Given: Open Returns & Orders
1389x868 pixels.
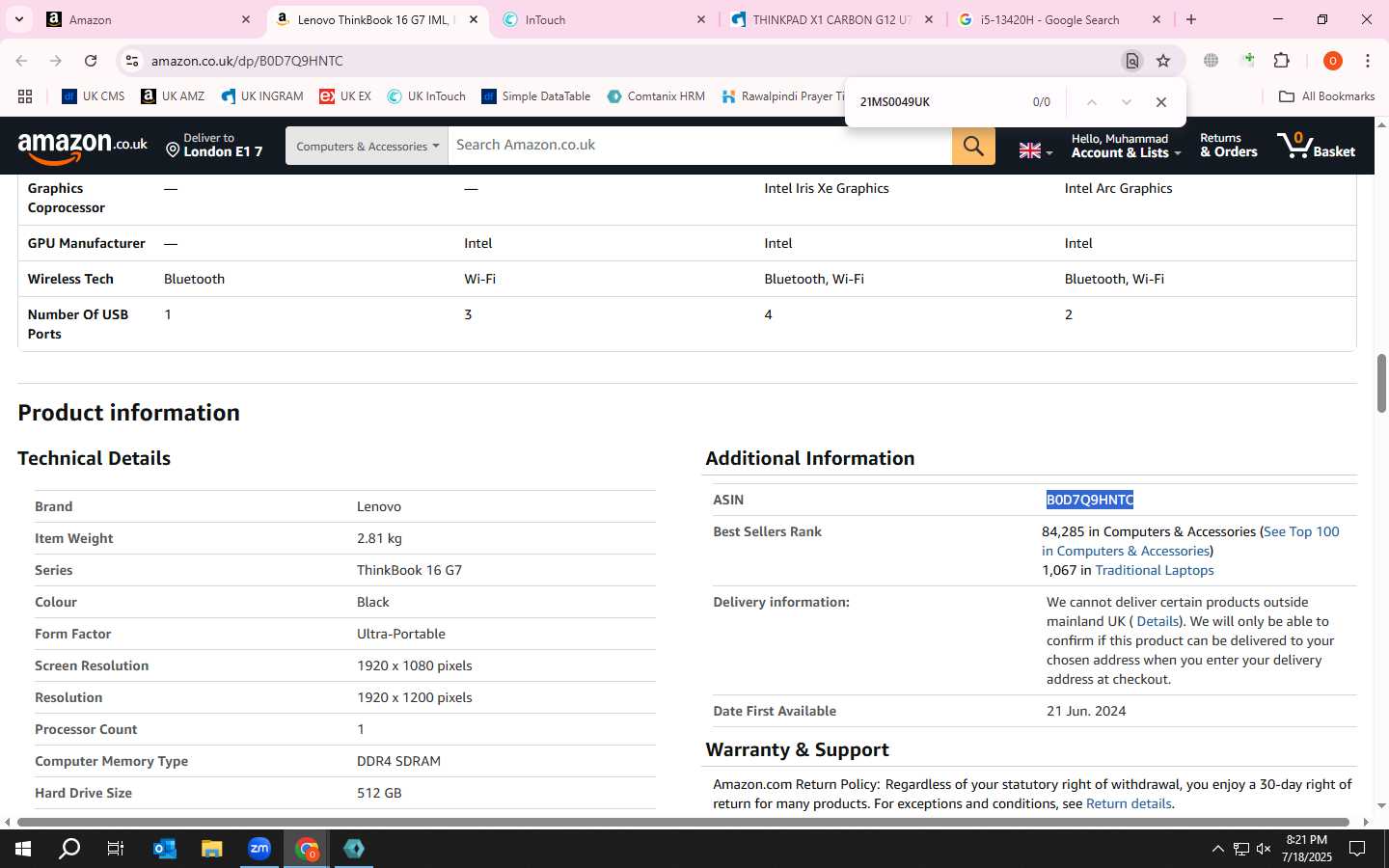Looking at the screenshot, I should (x=1229, y=146).
